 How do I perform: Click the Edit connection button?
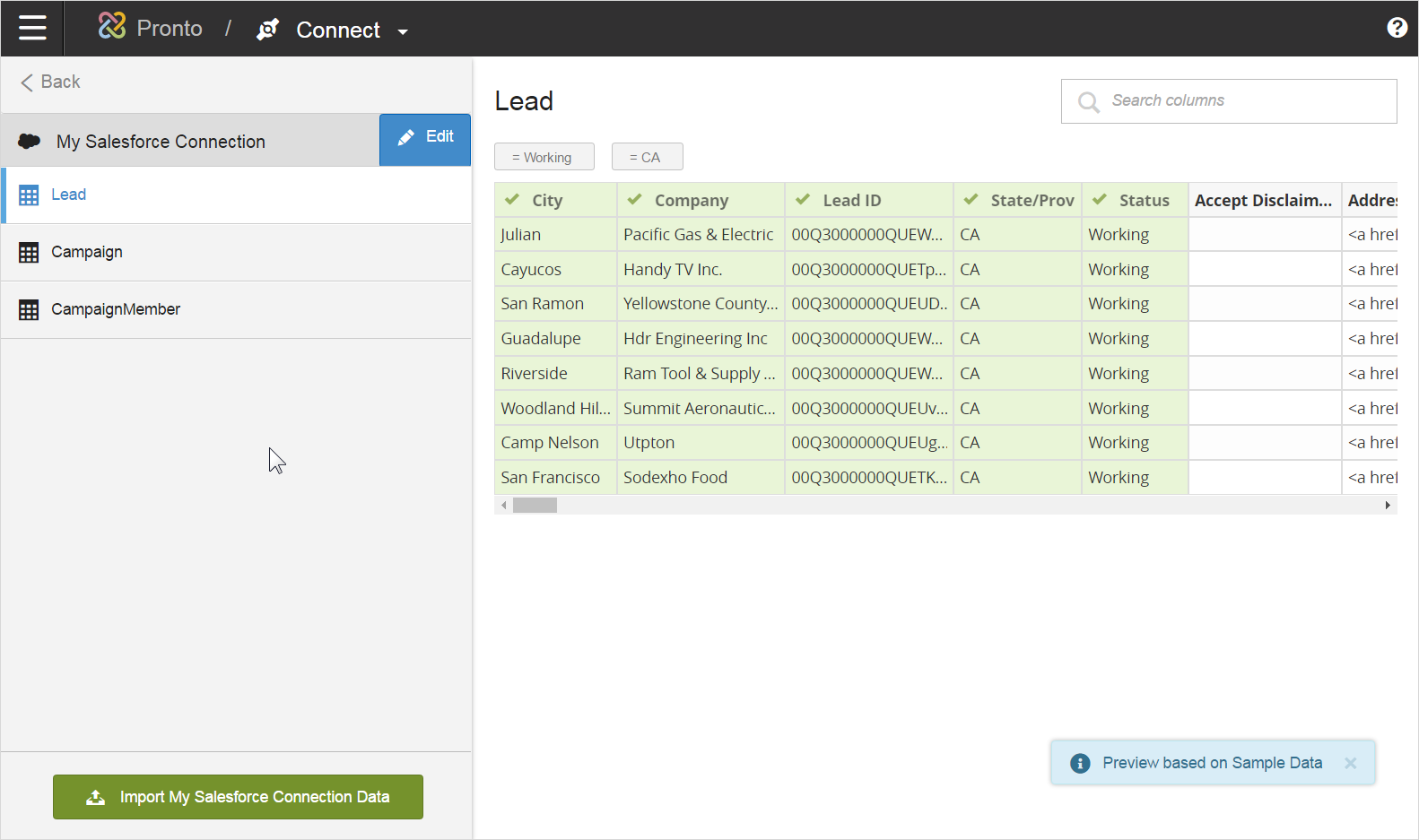tap(425, 139)
